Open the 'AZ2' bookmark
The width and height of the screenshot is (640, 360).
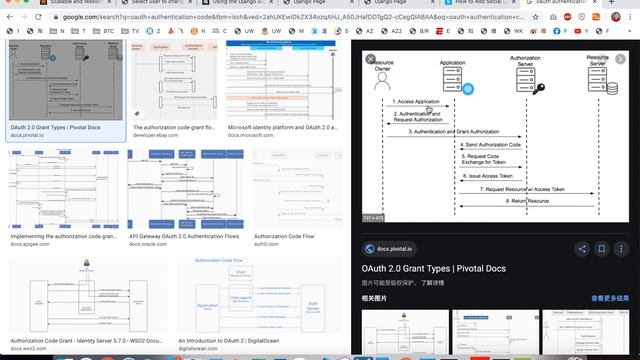(391, 31)
